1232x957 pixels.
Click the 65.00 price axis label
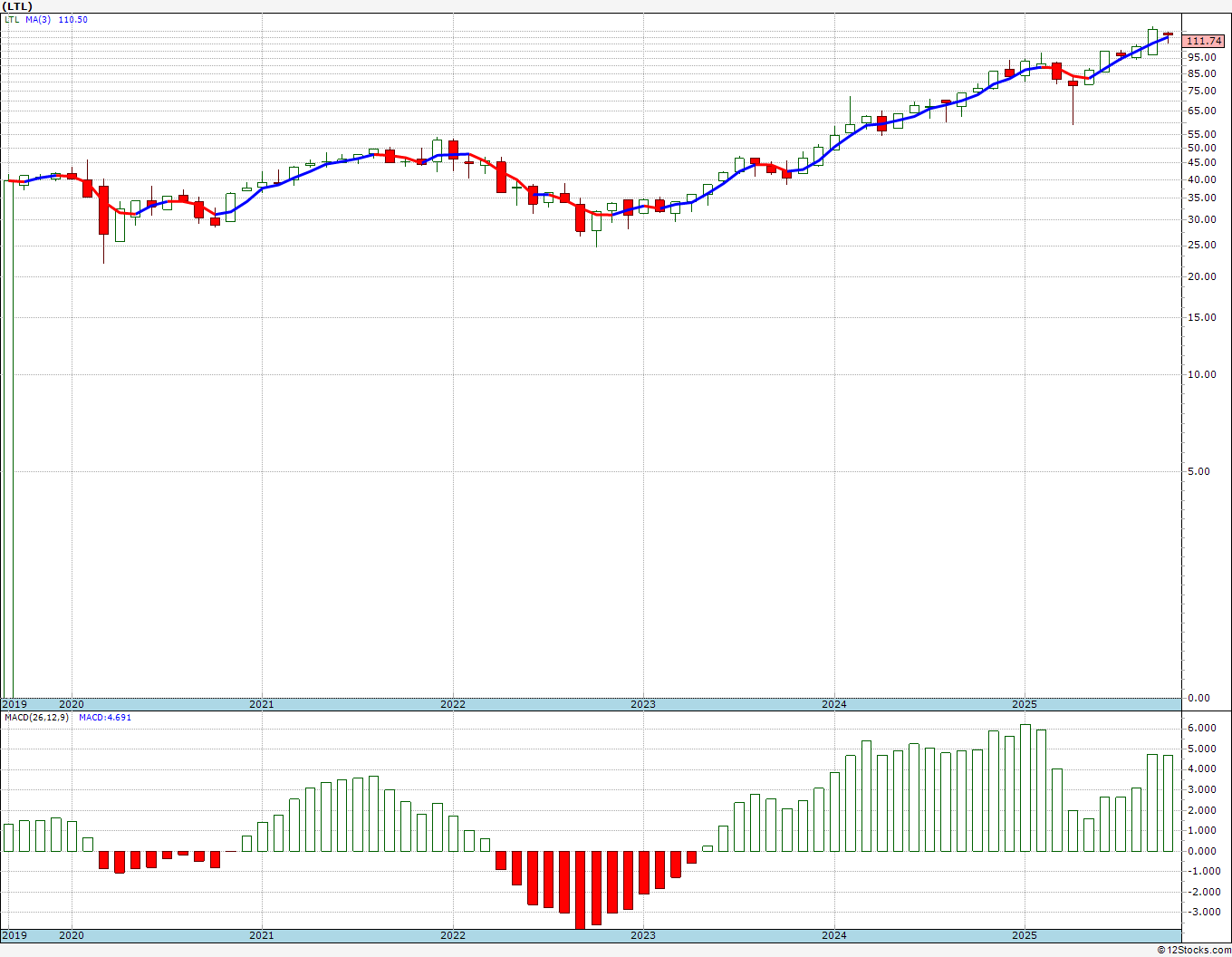pyautogui.click(x=1200, y=111)
